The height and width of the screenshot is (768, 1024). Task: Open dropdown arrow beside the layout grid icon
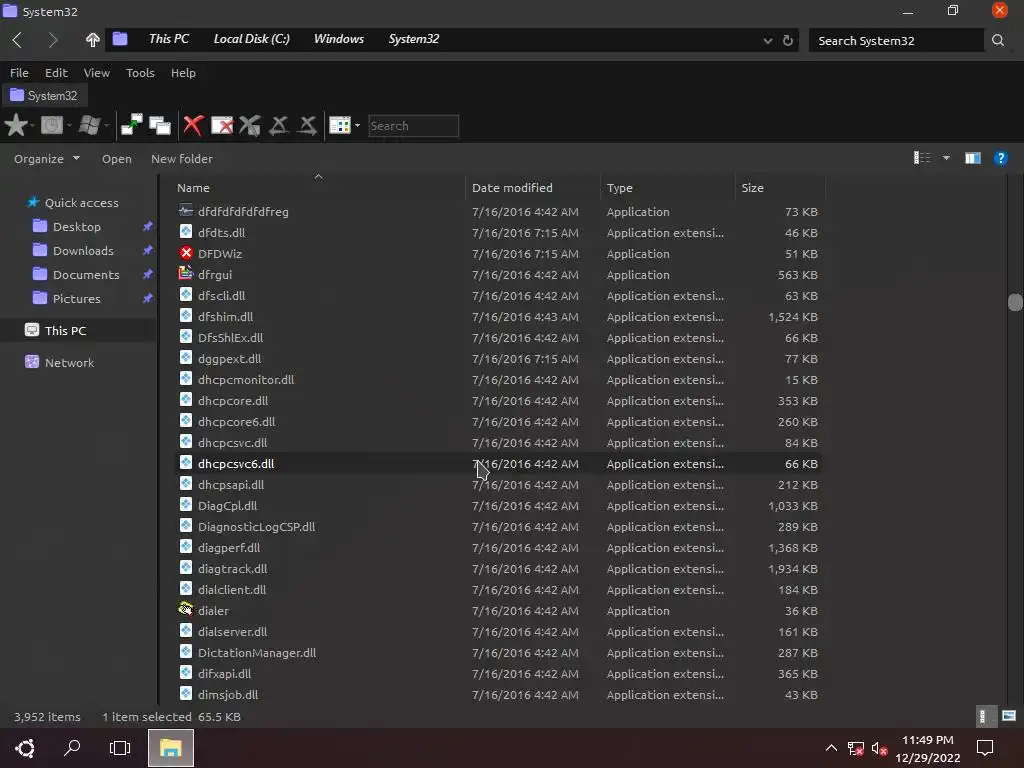[357, 125]
